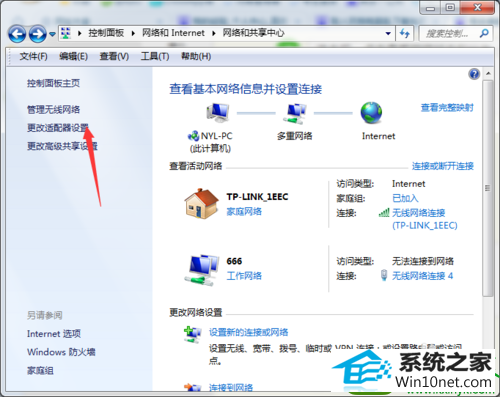Click 连接或断开连接 link
The image size is (500, 397).
[443, 166]
